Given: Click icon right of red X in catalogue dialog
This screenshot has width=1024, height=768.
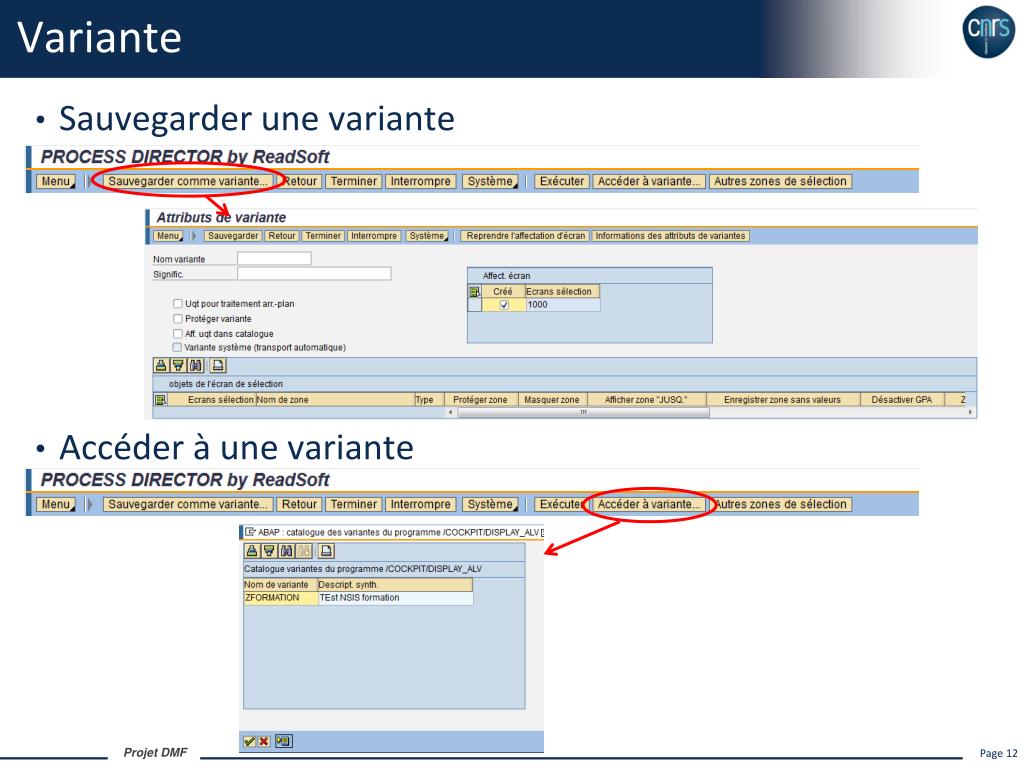Looking at the screenshot, I should (x=283, y=741).
